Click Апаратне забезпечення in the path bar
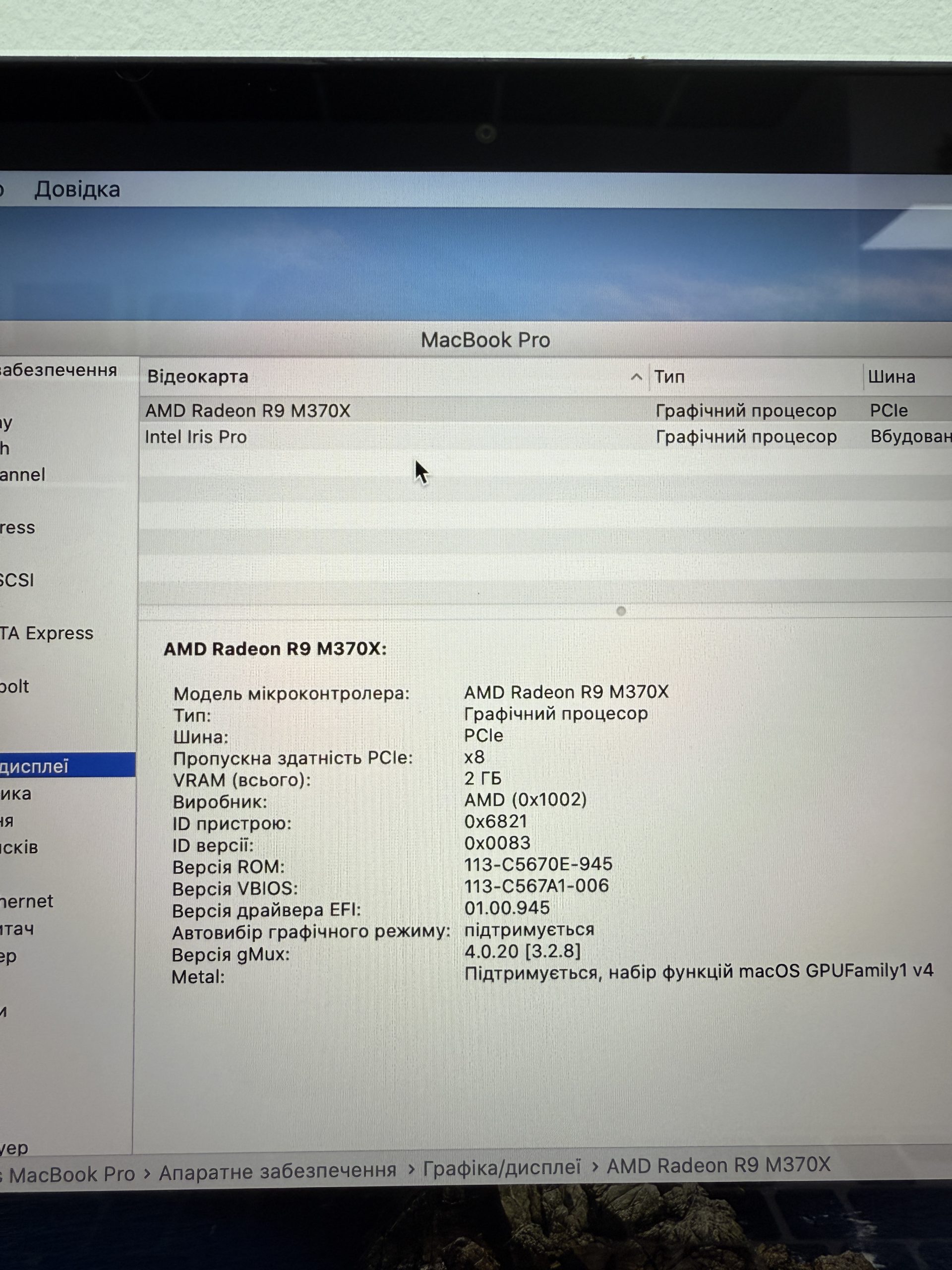952x1270 pixels. (278, 1171)
